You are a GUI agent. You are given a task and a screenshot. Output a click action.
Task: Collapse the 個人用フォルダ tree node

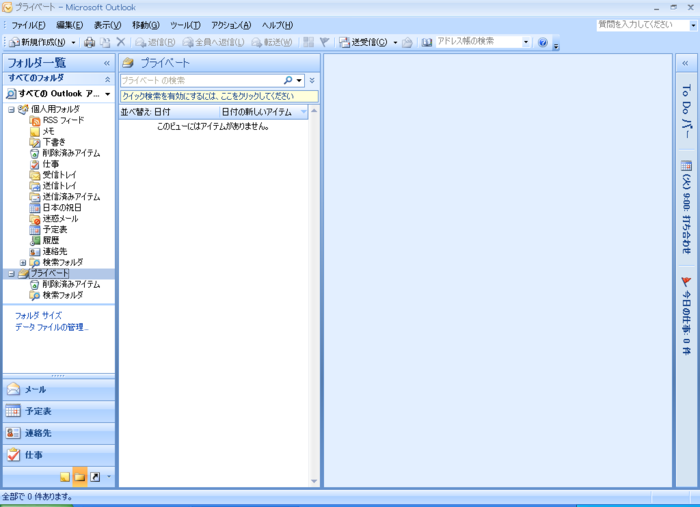(x=11, y=109)
